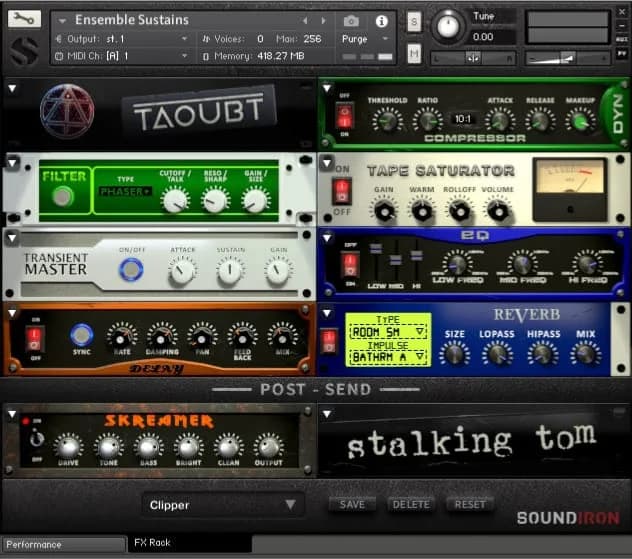
Task: Click the SAVE preset button
Action: (352, 505)
